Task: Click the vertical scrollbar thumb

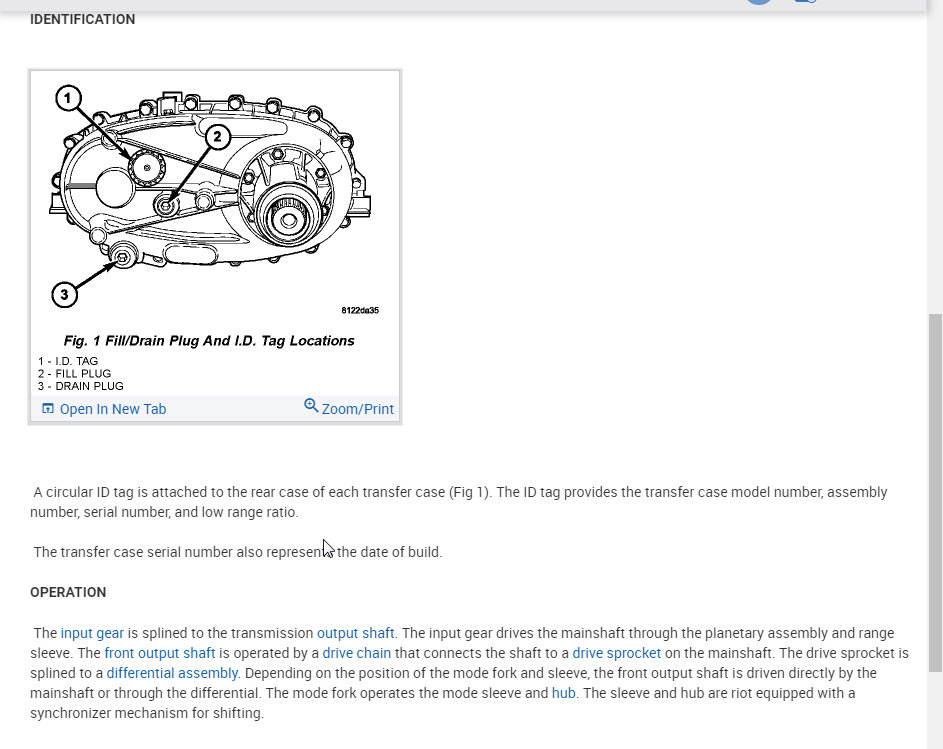Action: [x=935, y=492]
